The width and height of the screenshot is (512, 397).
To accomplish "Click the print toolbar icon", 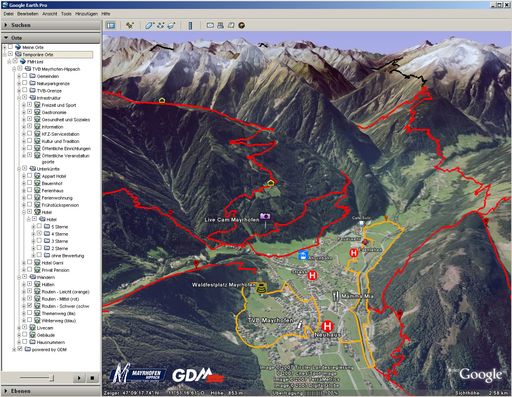I will point(220,25).
